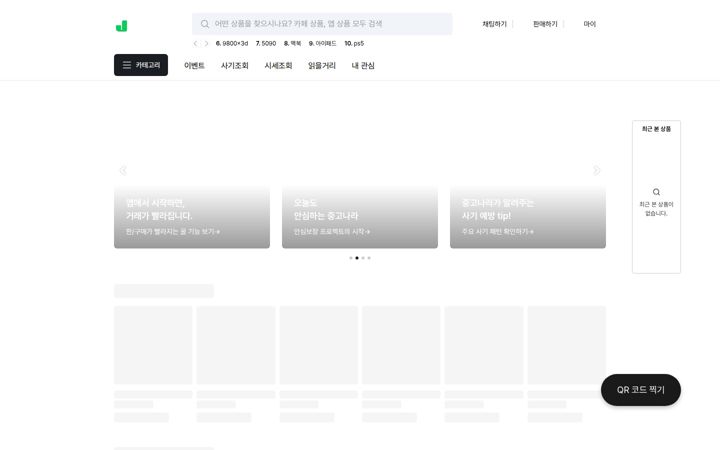The image size is (720, 450).
Task: Open the 마이 menu
Action: click(590, 24)
